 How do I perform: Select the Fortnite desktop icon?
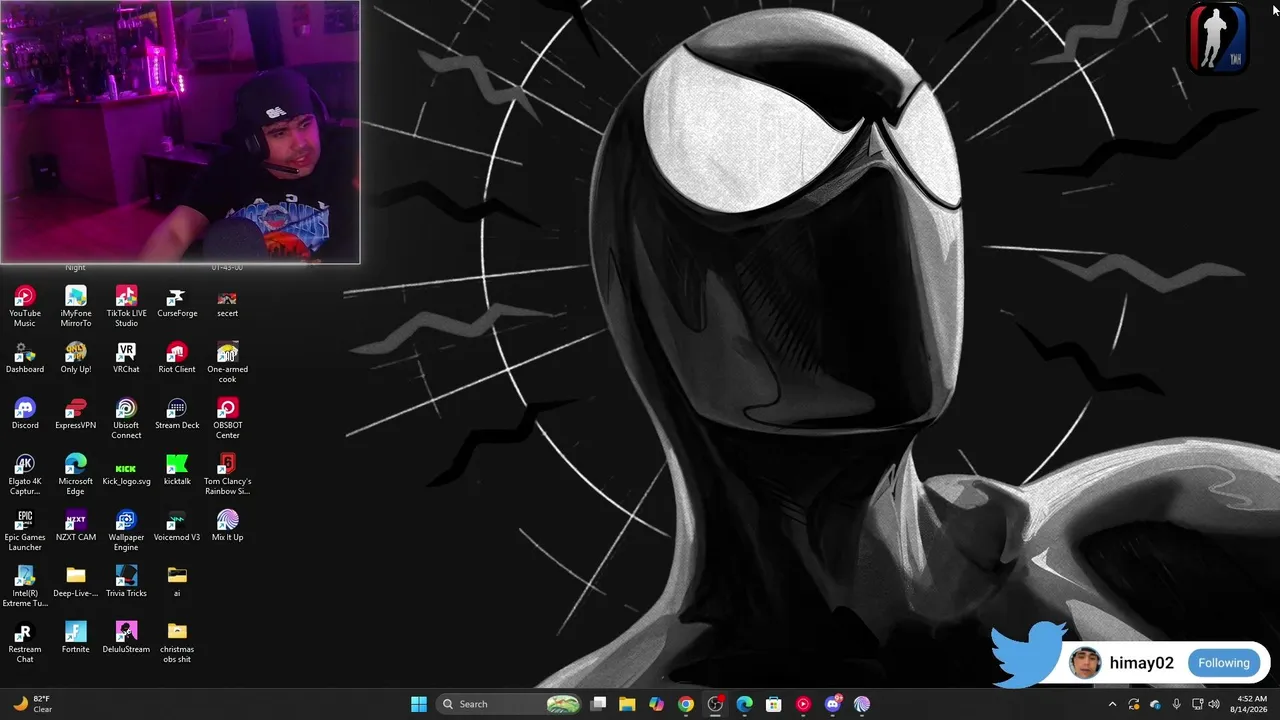pos(76,638)
